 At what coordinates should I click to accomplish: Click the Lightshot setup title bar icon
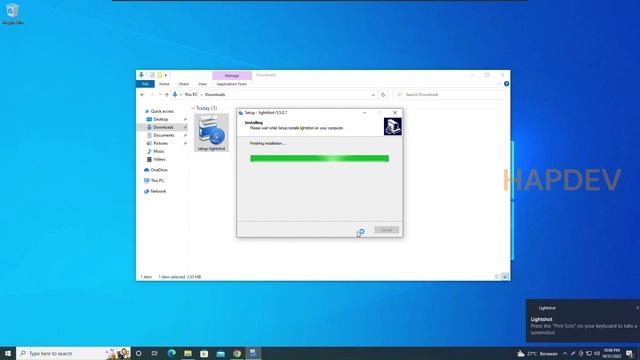tap(241, 113)
